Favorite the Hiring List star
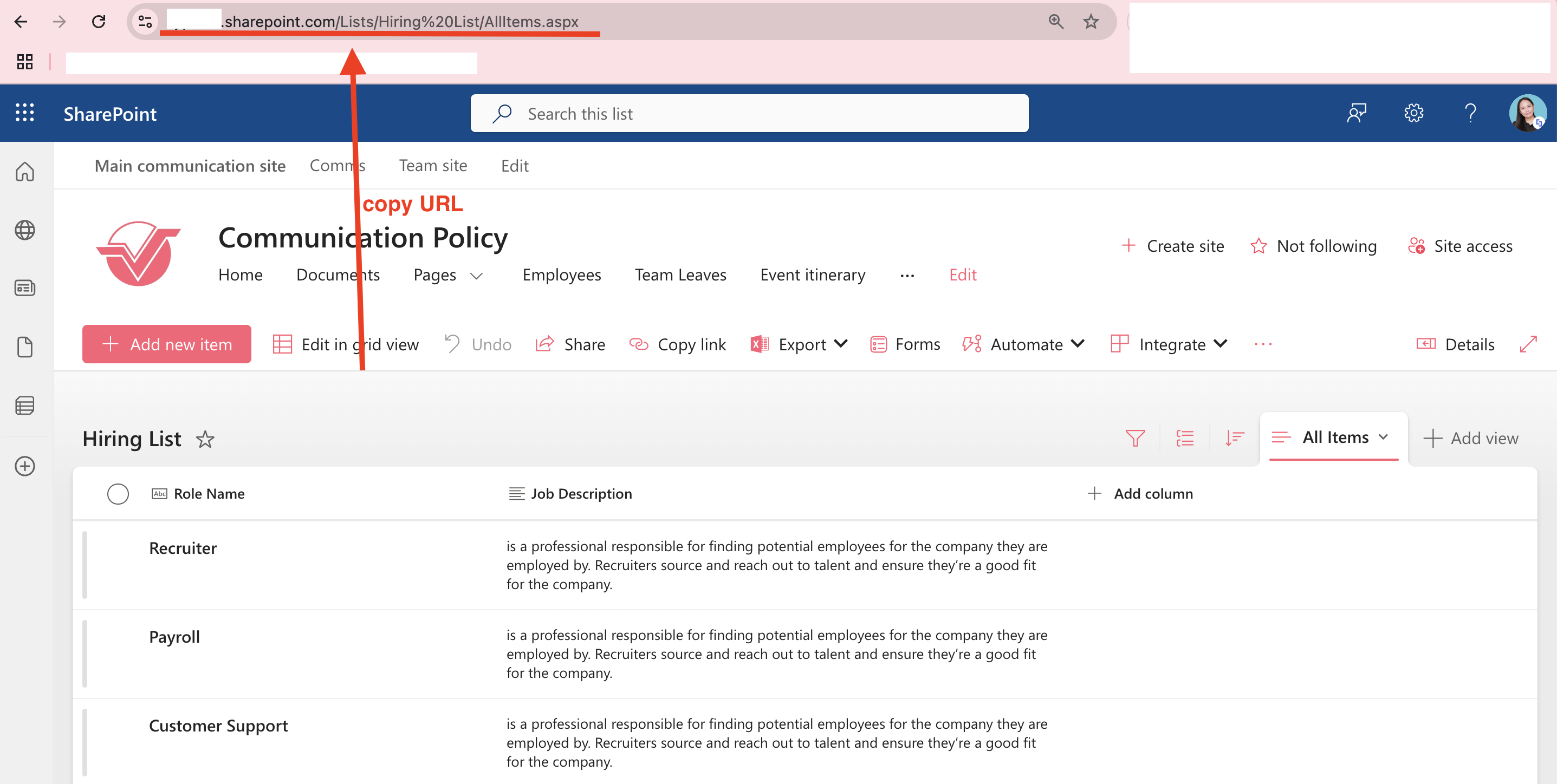This screenshot has width=1557, height=784. click(x=205, y=439)
